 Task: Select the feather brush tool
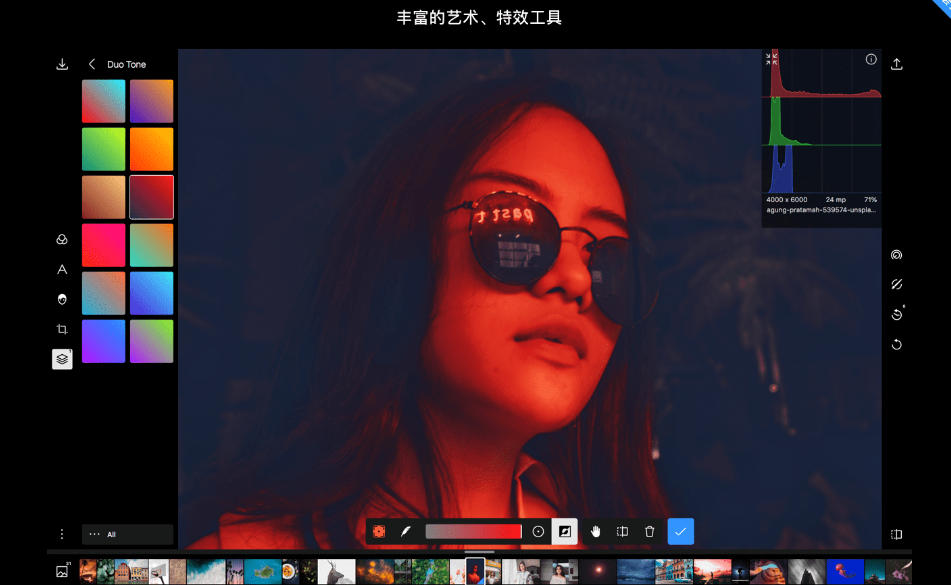406,532
